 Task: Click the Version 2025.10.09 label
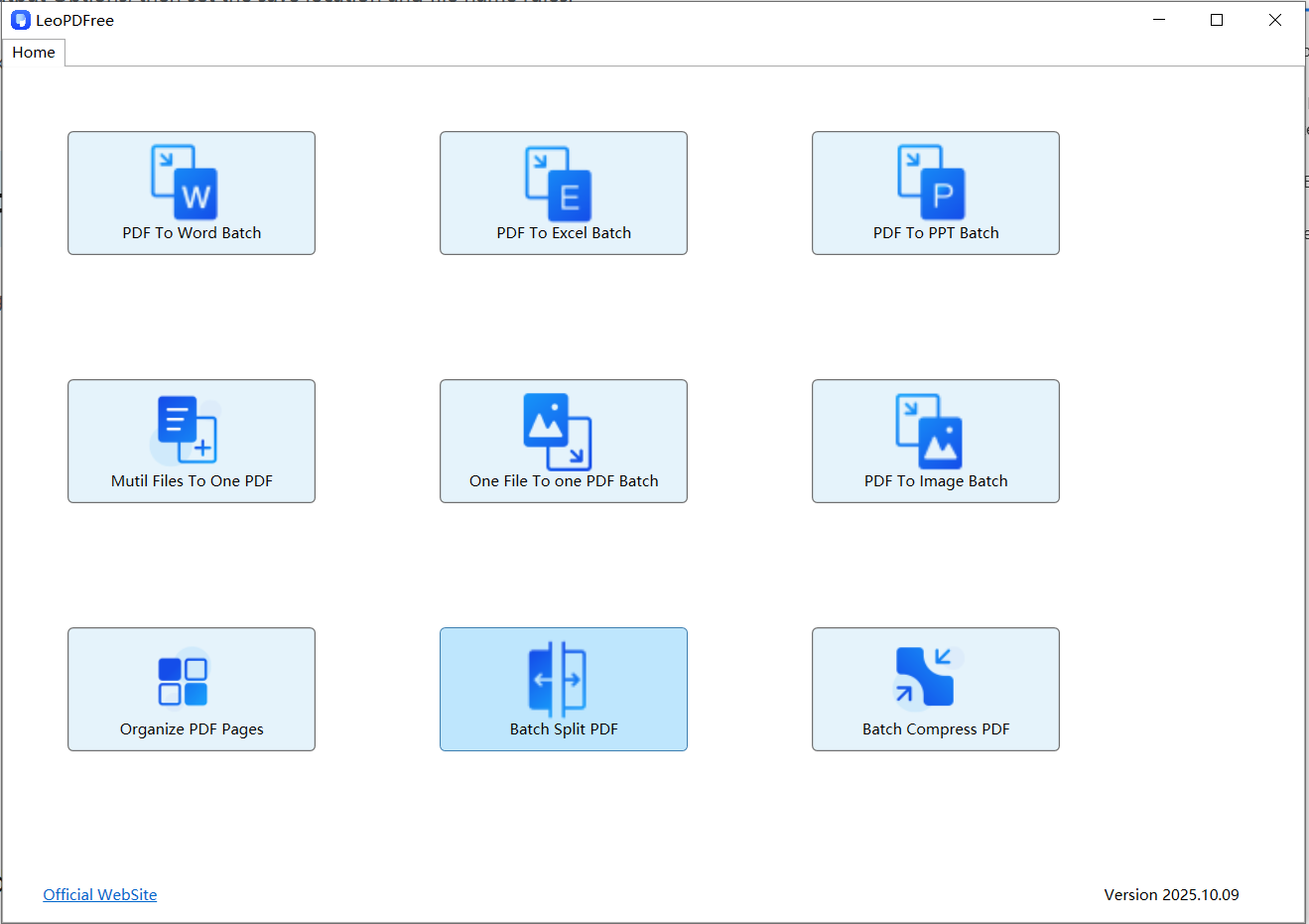[x=1171, y=894]
